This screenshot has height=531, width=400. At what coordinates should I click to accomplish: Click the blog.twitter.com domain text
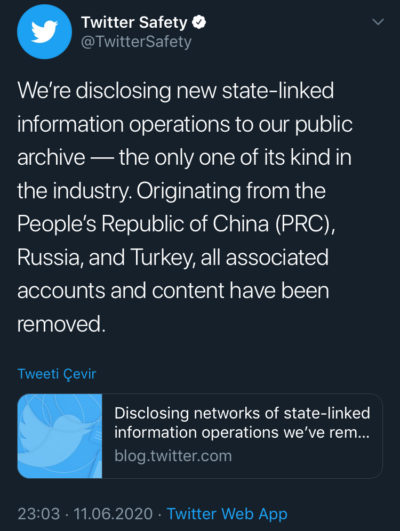coord(173,456)
